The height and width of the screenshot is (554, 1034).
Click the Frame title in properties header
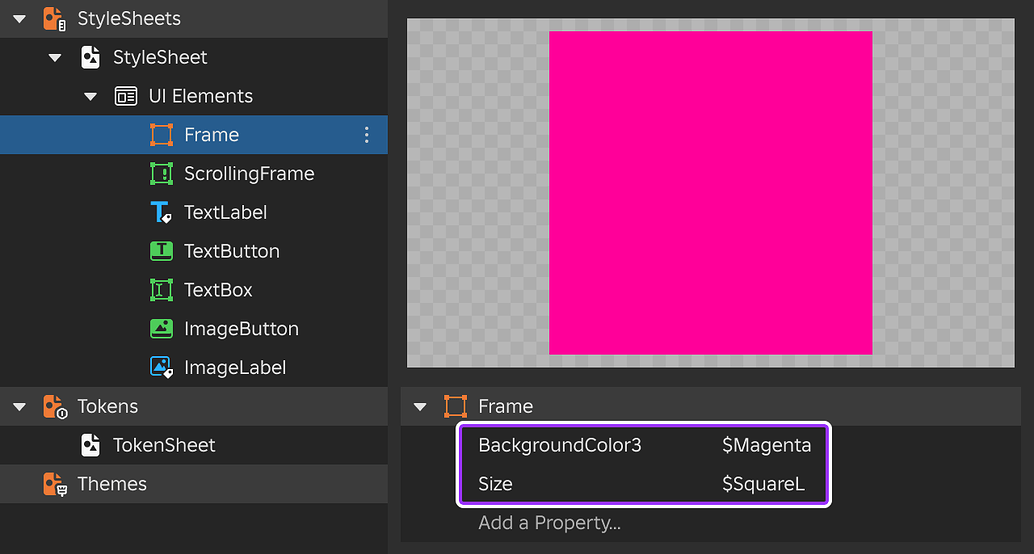(x=506, y=406)
